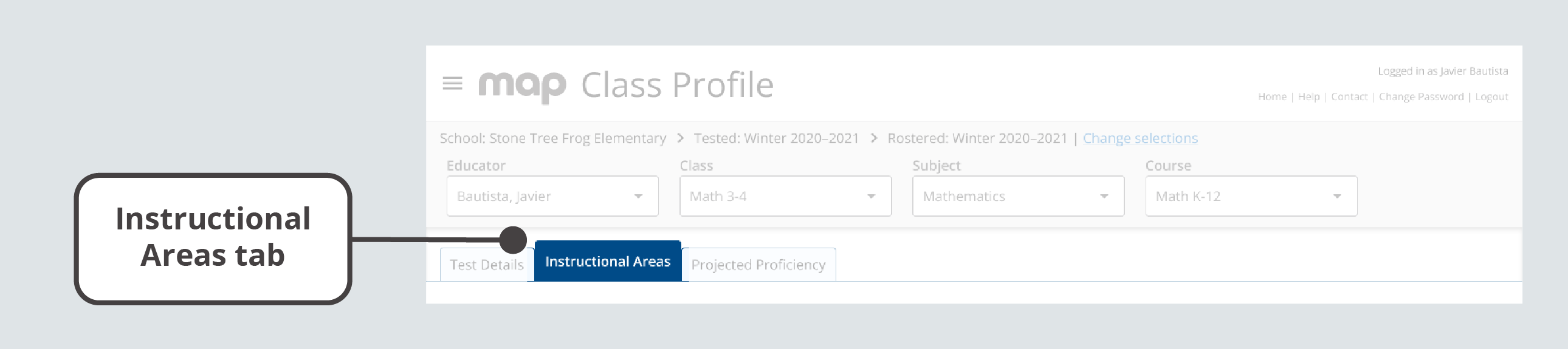Go to the Home link
The height and width of the screenshot is (349, 1568).
coord(1271,97)
